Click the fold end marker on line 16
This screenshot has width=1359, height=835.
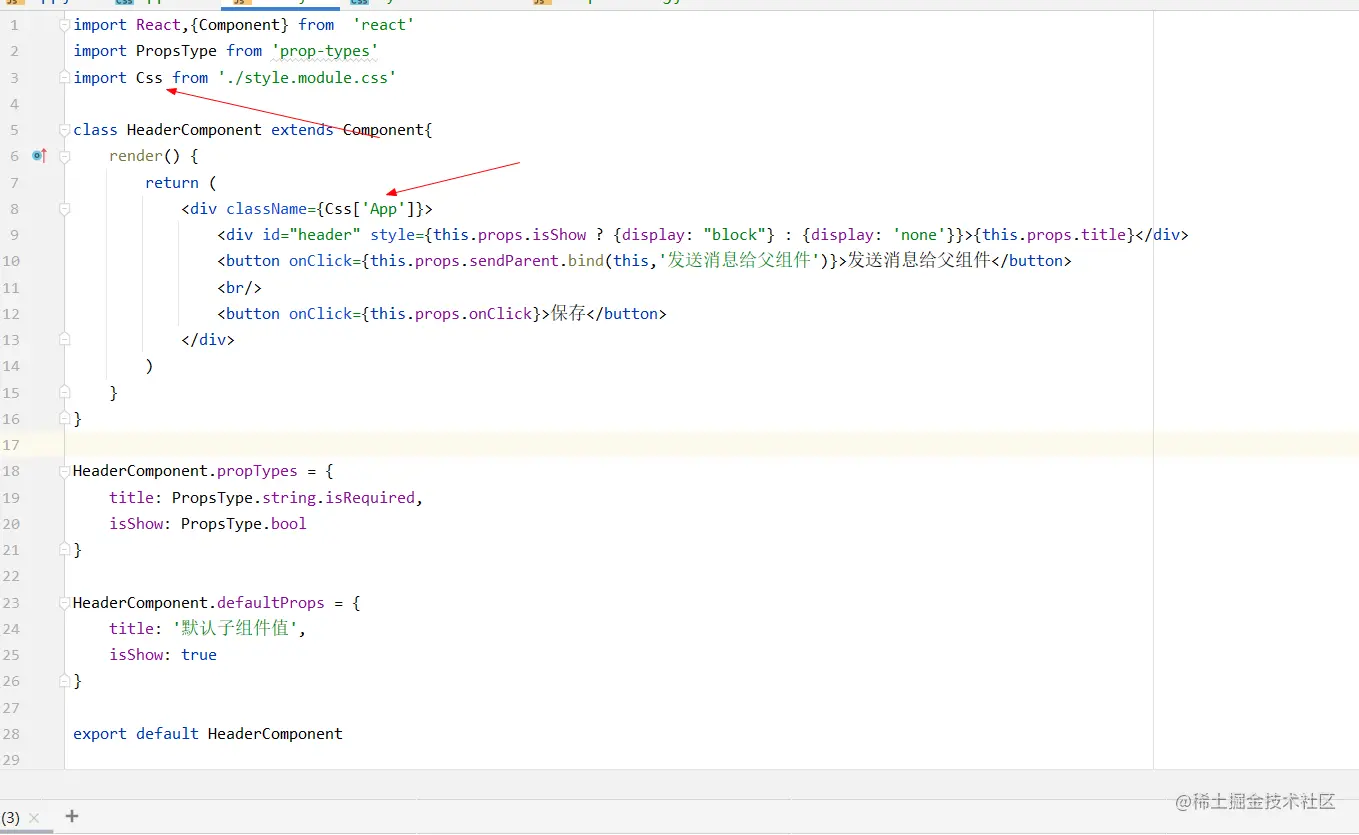(65, 419)
